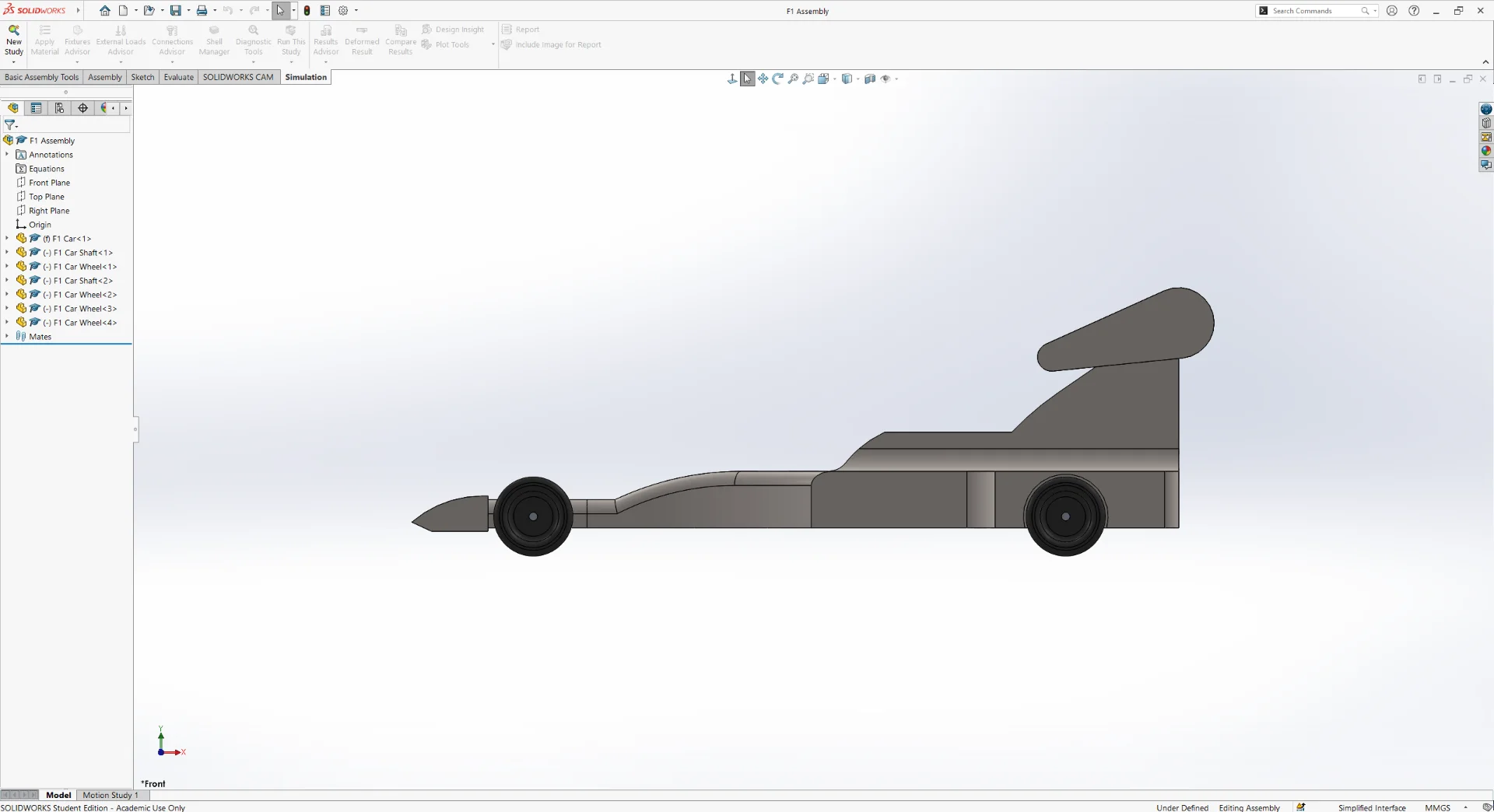The image size is (1494, 812).
Task: Switch to the ConfigurationManager tab
Action: (x=59, y=108)
